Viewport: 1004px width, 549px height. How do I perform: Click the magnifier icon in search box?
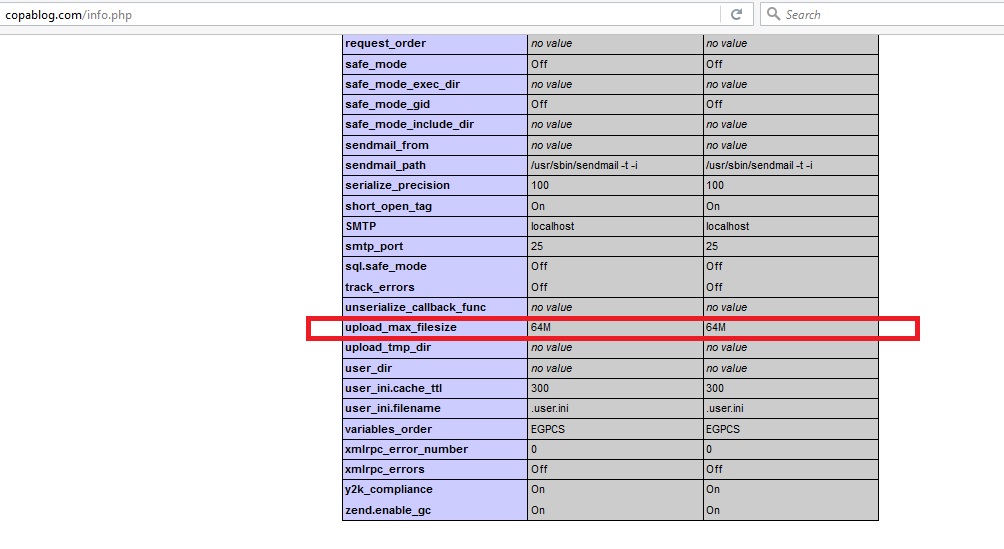(x=773, y=13)
